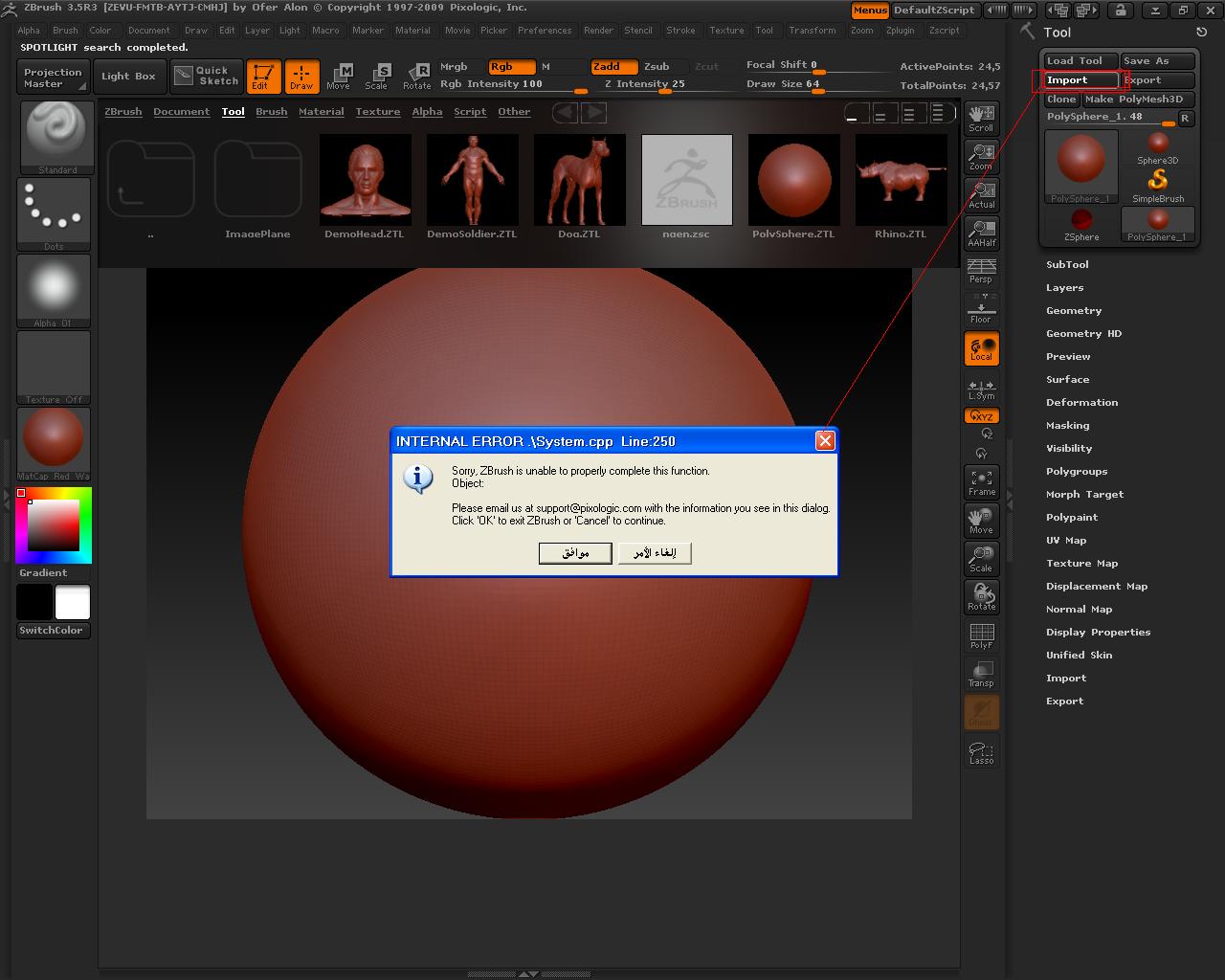The width and height of the screenshot is (1225, 980).
Task: Open the Dots stroke picker
Action: 54,214
